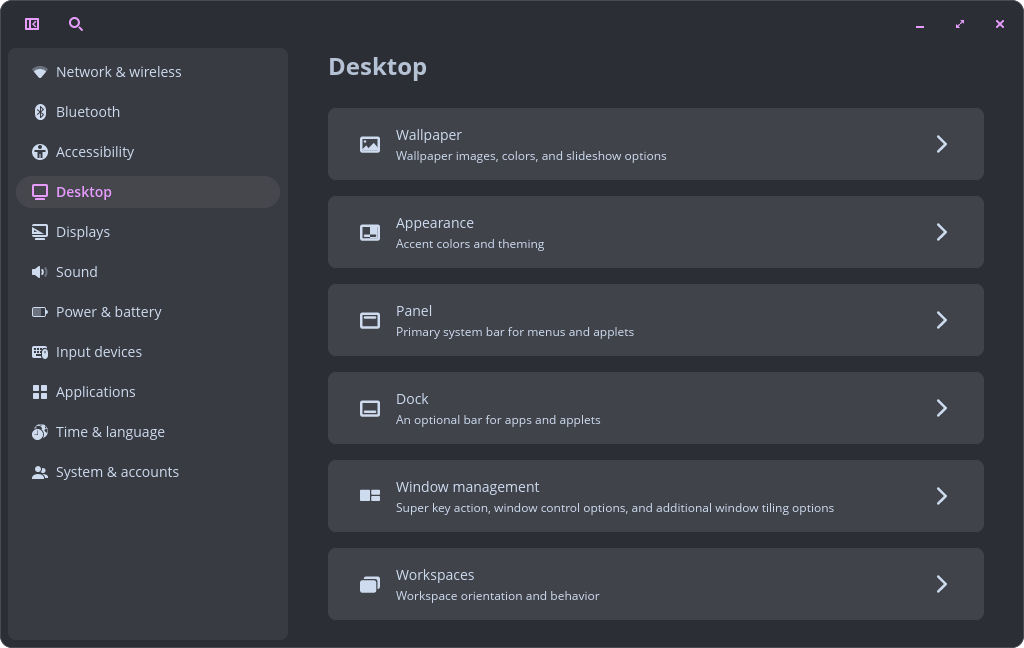Screen dimensions: 1024x648
Task: Select the battery icon beside Power & battery
Action: click(x=39, y=311)
